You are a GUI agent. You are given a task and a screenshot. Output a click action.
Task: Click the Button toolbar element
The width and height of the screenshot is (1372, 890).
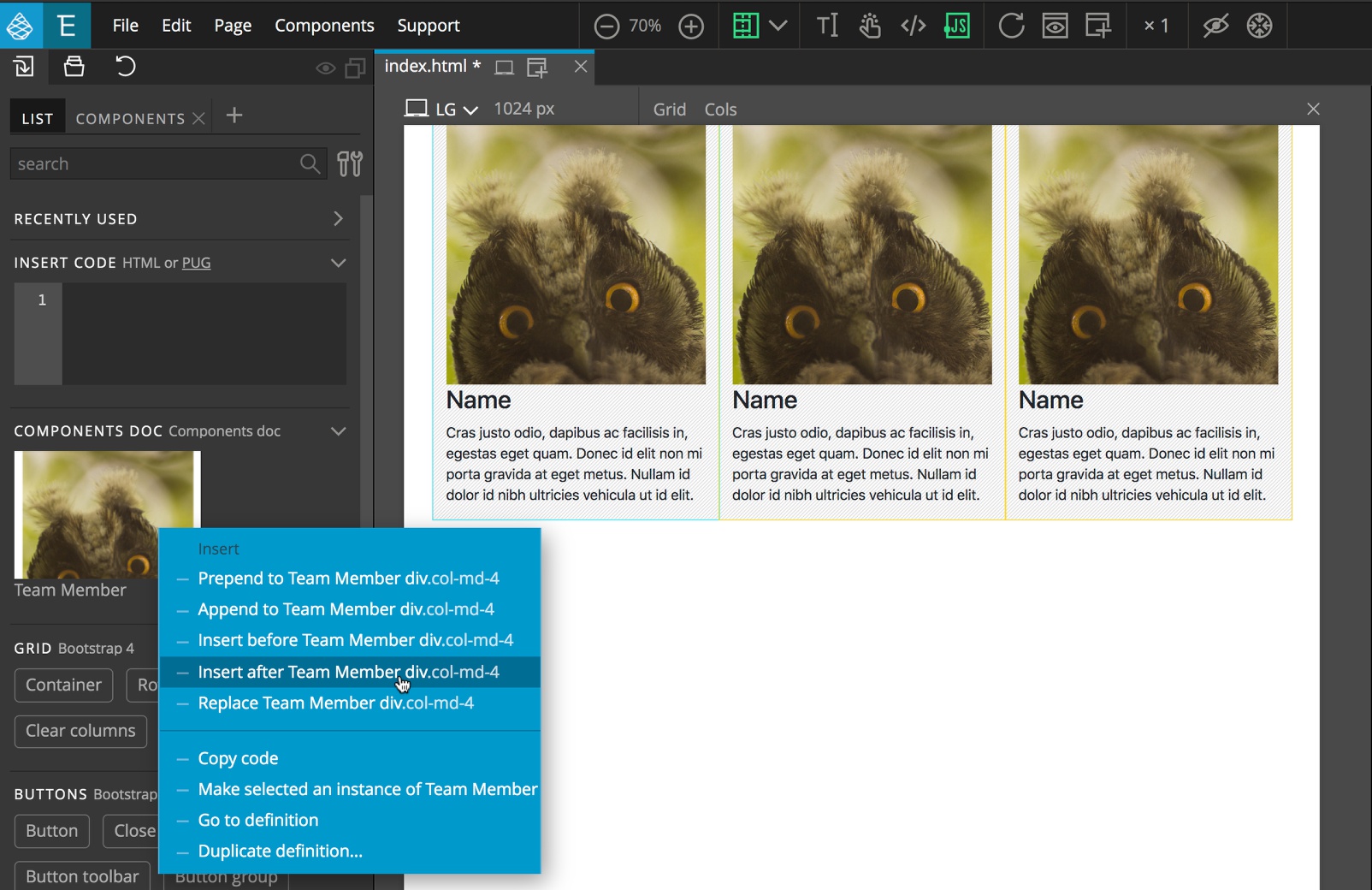coord(82,876)
